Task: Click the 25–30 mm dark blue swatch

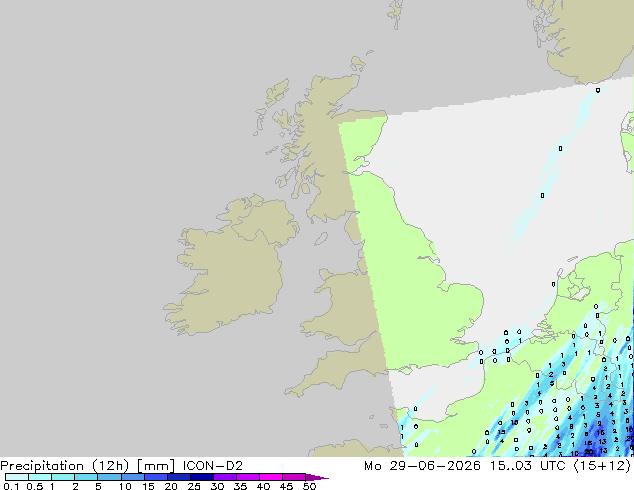Action: click(x=202, y=477)
